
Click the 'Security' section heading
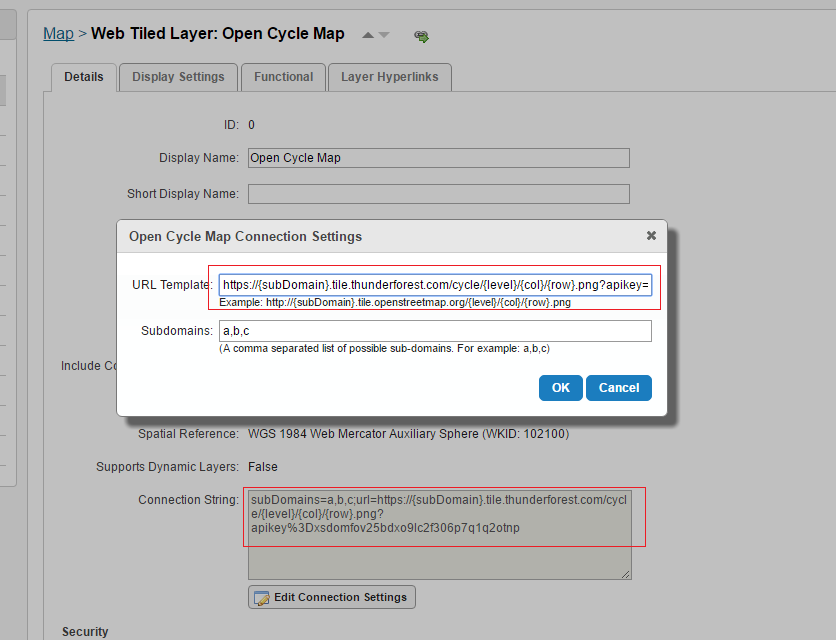pos(85,632)
